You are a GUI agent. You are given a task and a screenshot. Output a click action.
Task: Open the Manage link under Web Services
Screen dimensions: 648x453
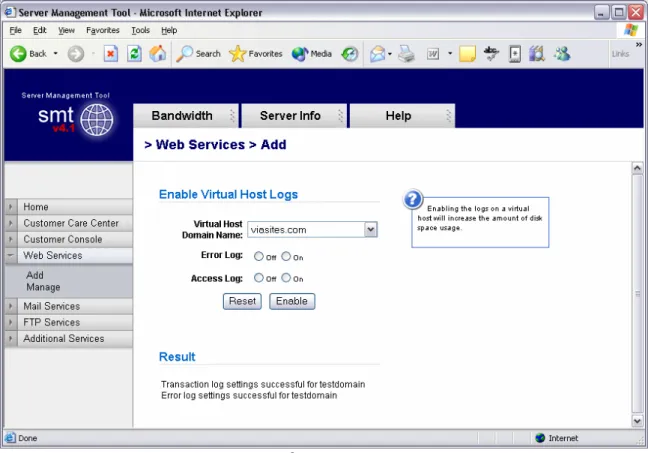tap(43, 287)
